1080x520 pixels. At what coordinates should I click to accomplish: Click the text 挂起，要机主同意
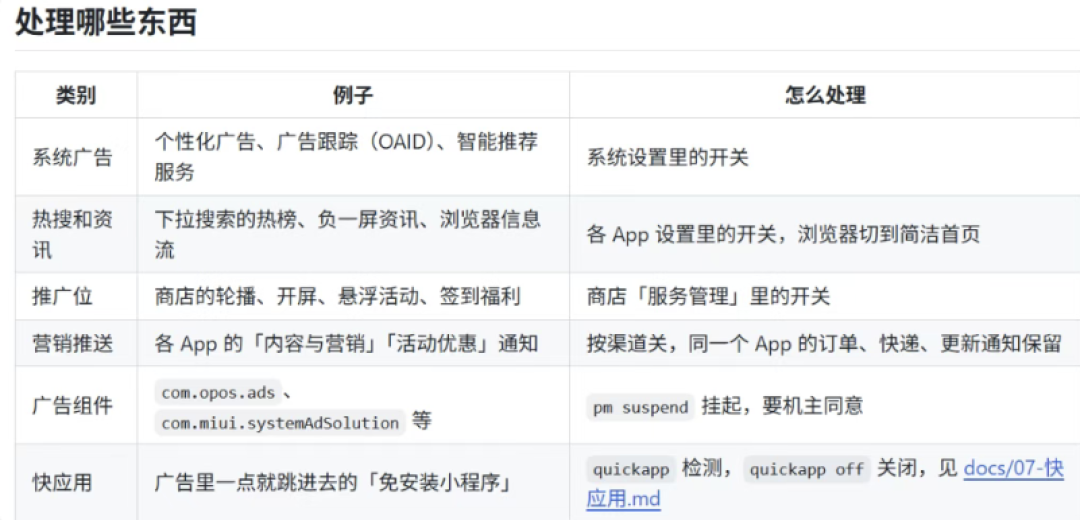(x=782, y=406)
